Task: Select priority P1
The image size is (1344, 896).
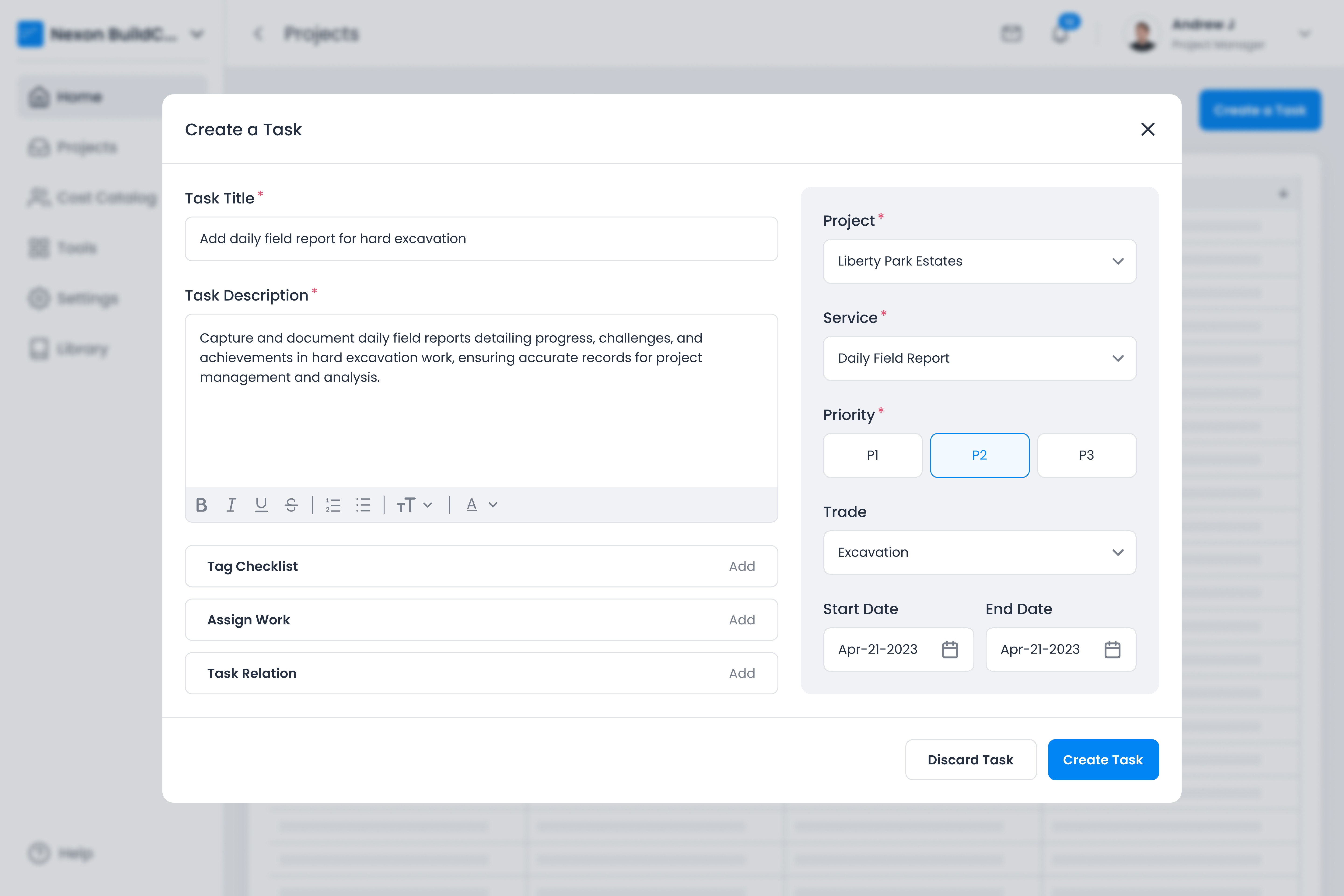Action: coord(873,455)
